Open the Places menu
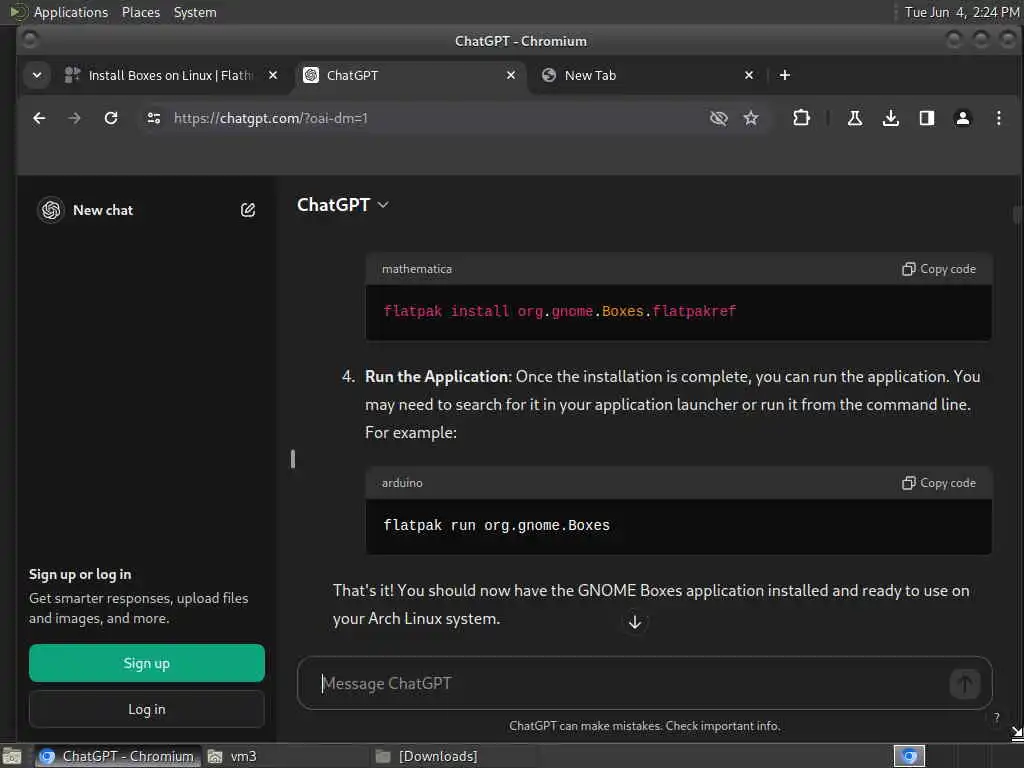This screenshot has height=768, width=1024. point(141,12)
